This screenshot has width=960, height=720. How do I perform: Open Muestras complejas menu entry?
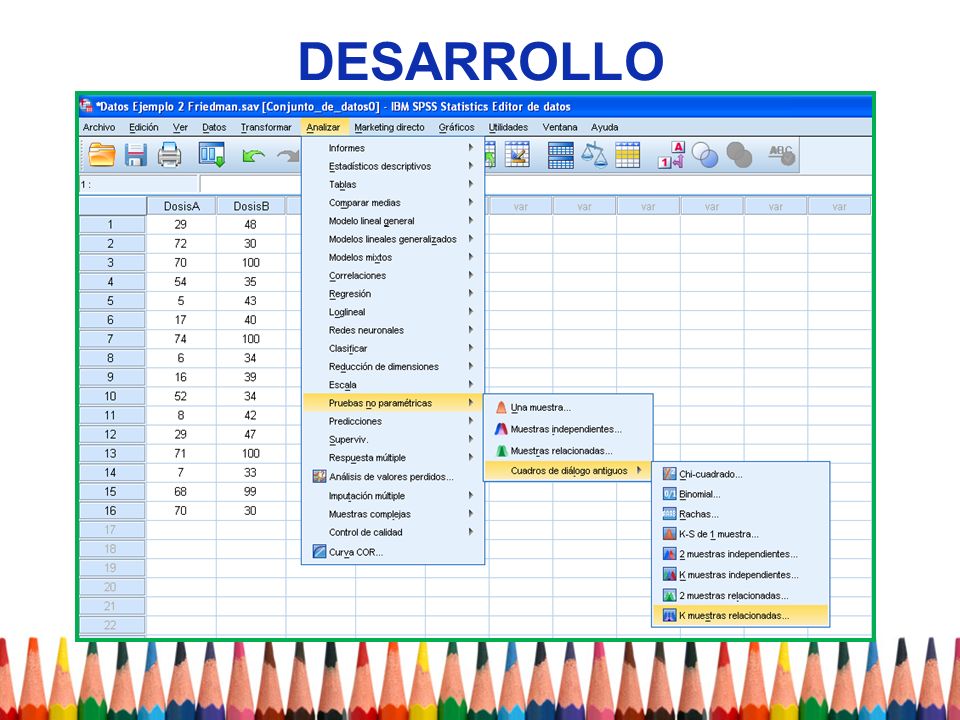point(393,514)
